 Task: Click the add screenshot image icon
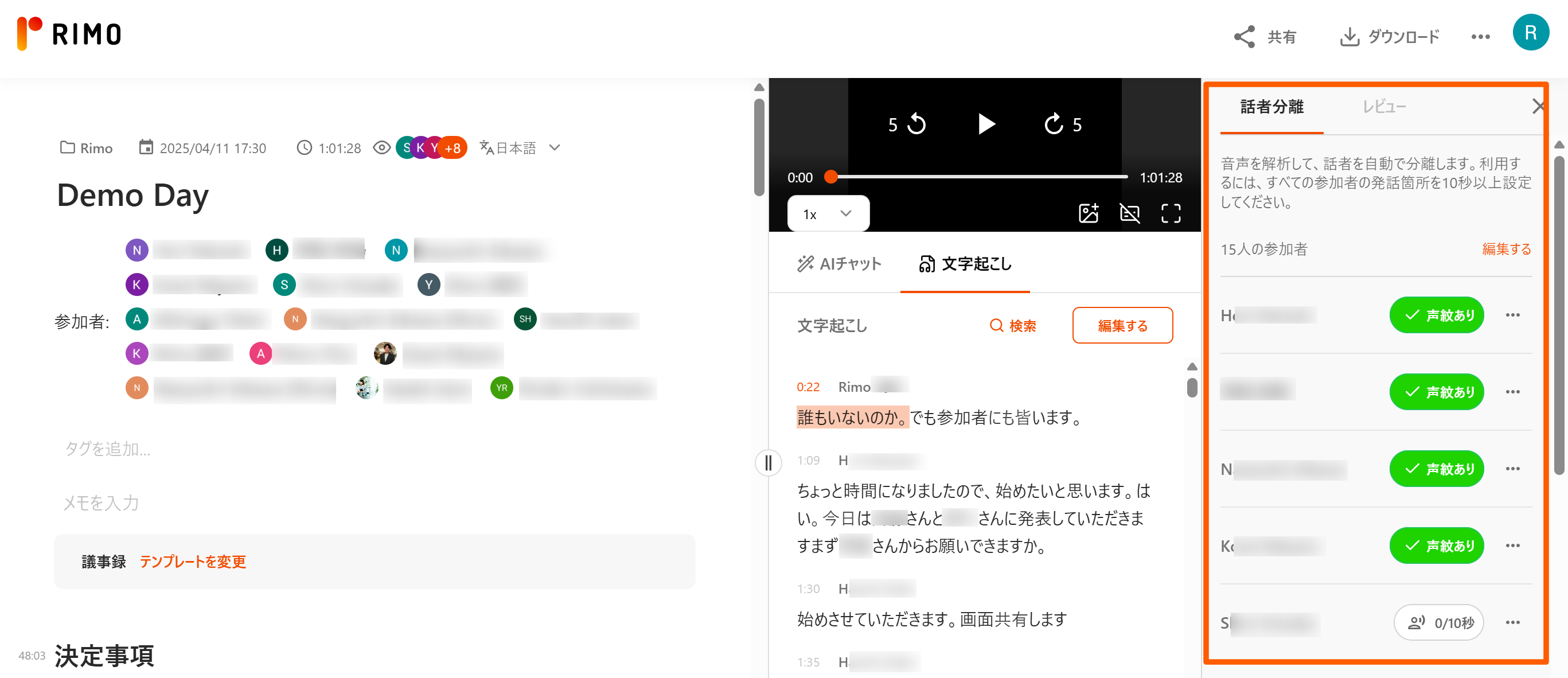[1088, 213]
